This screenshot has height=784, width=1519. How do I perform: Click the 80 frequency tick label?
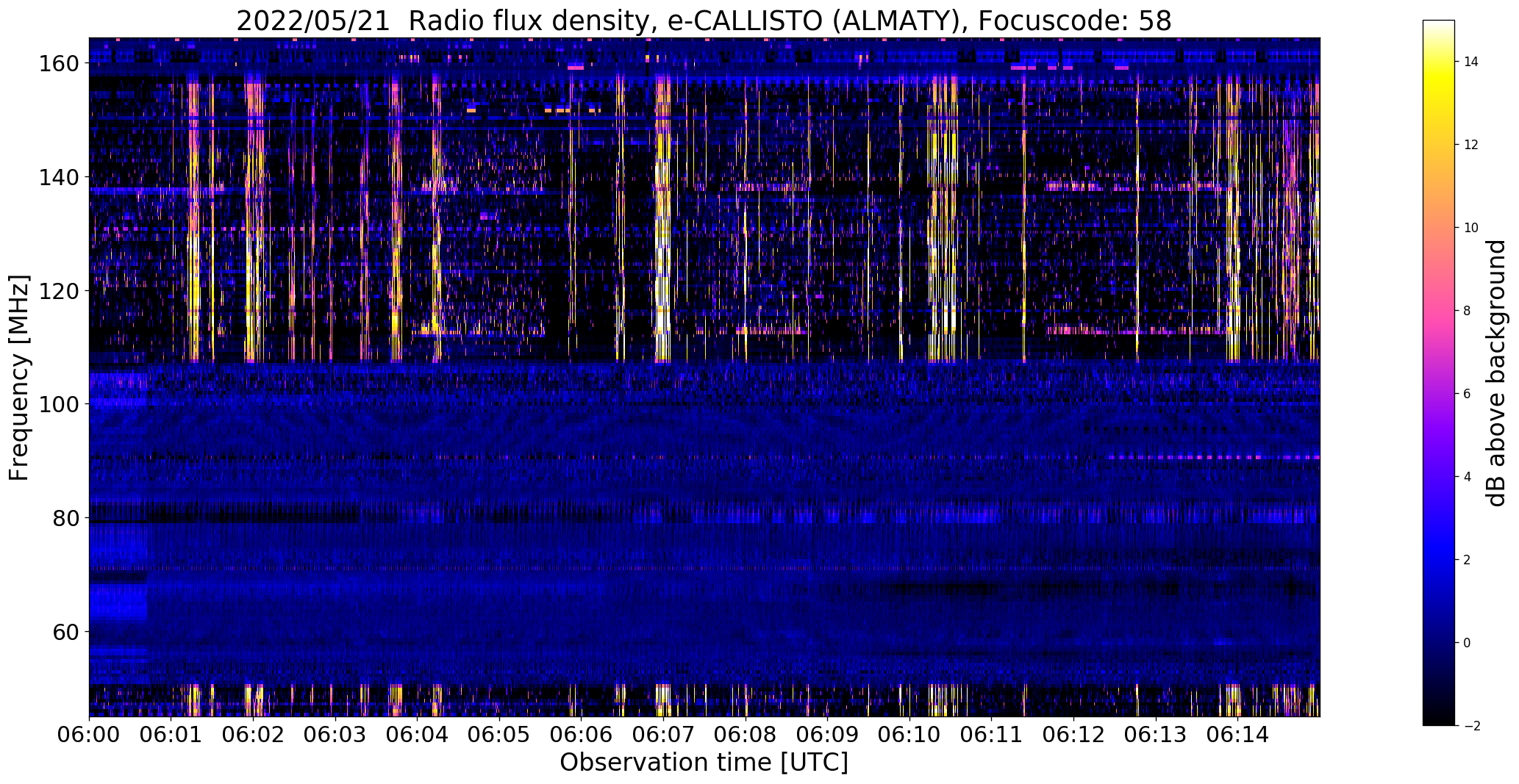click(x=65, y=518)
